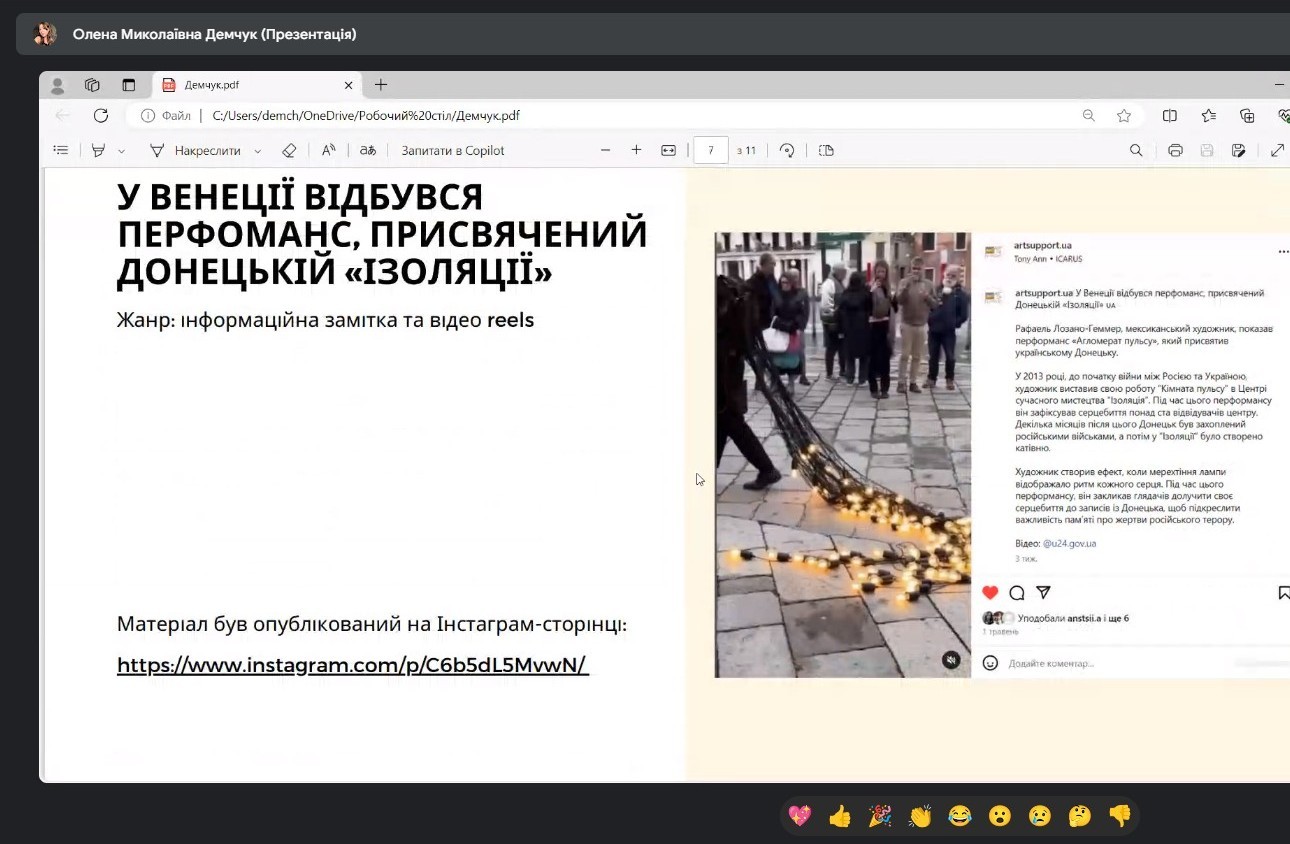Click the Rotate page icon
This screenshot has height=844, width=1290.
pyautogui.click(x=787, y=151)
